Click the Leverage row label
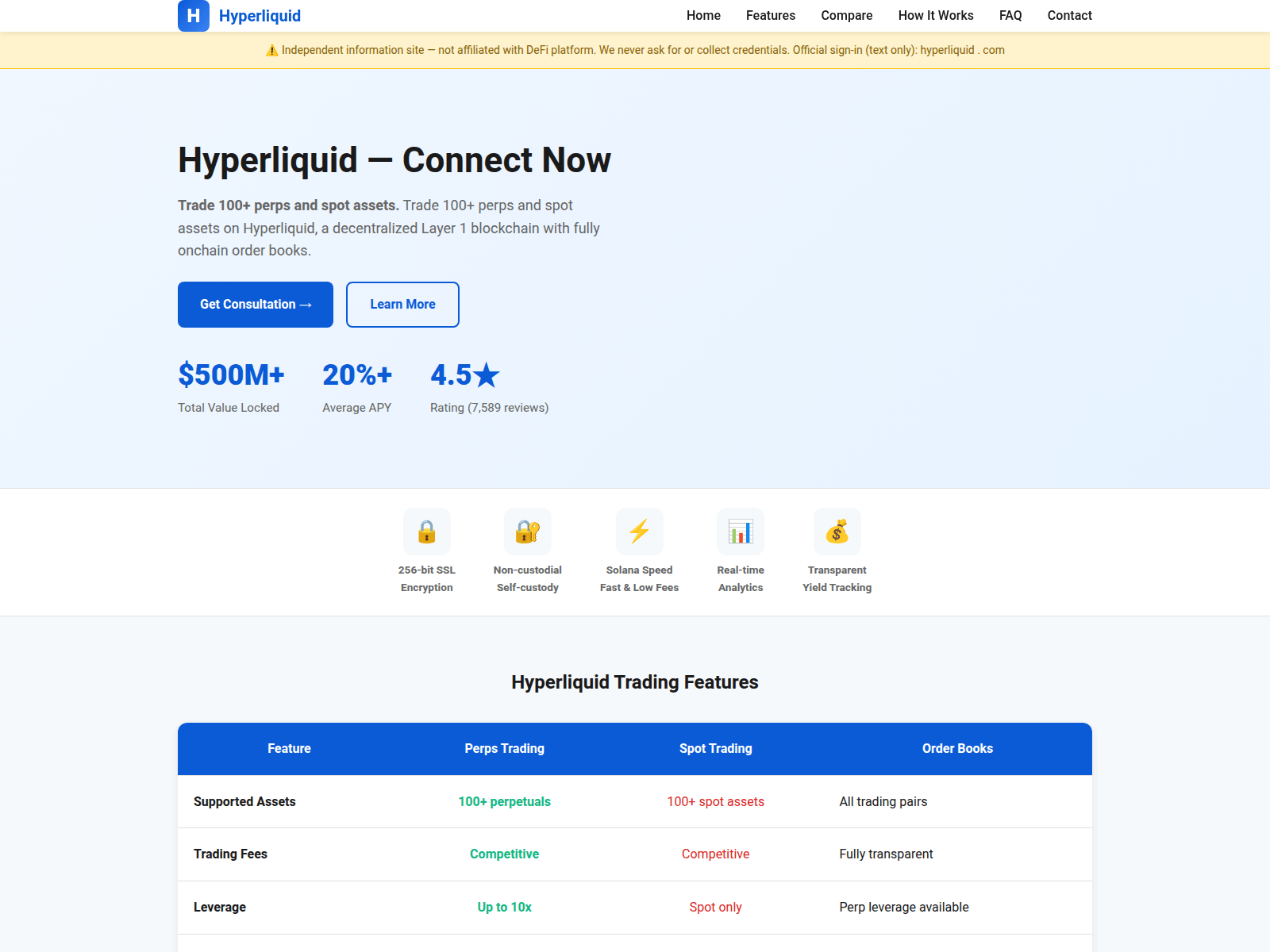 [x=220, y=908]
